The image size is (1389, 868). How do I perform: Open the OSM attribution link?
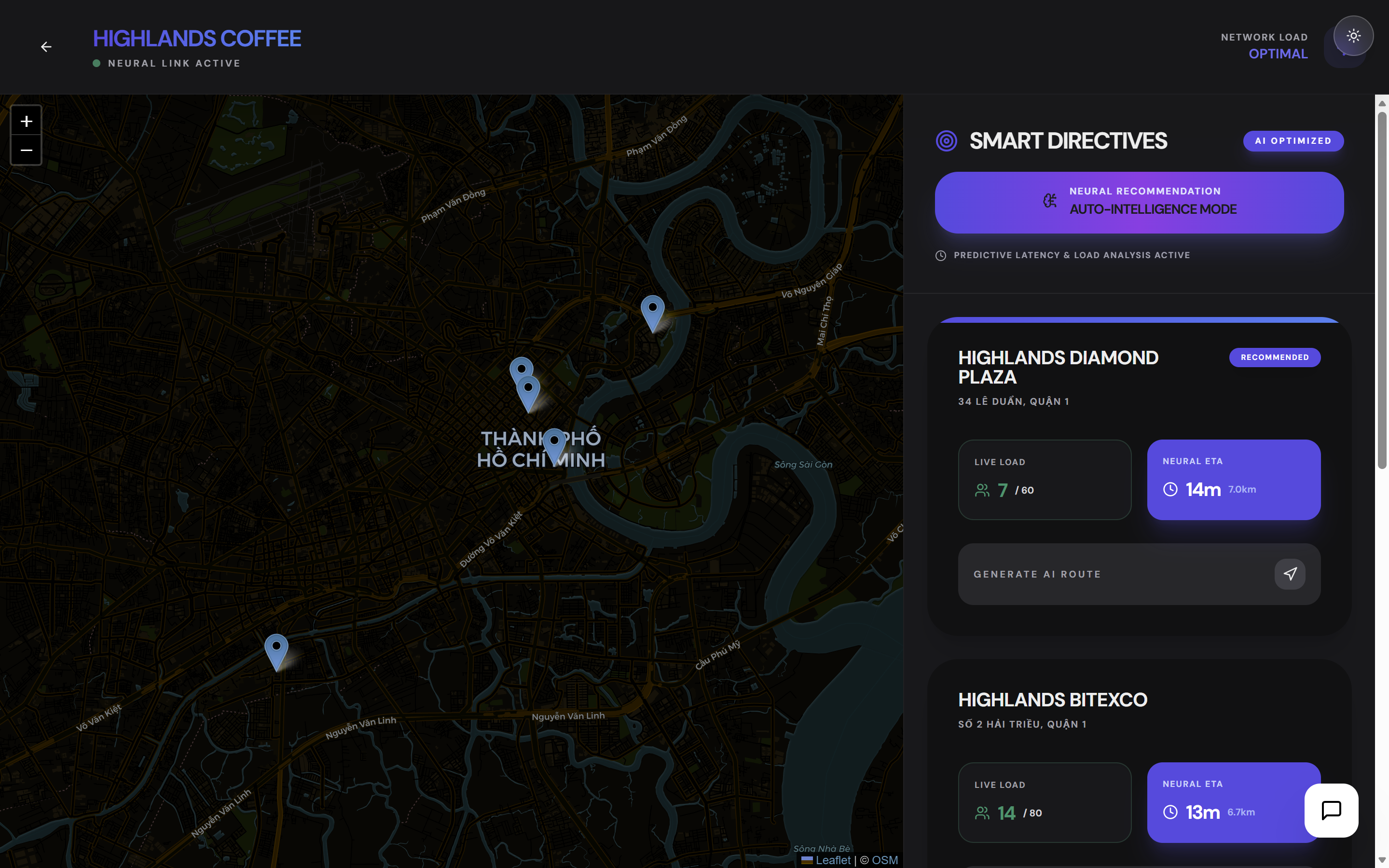pyautogui.click(x=884, y=860)
